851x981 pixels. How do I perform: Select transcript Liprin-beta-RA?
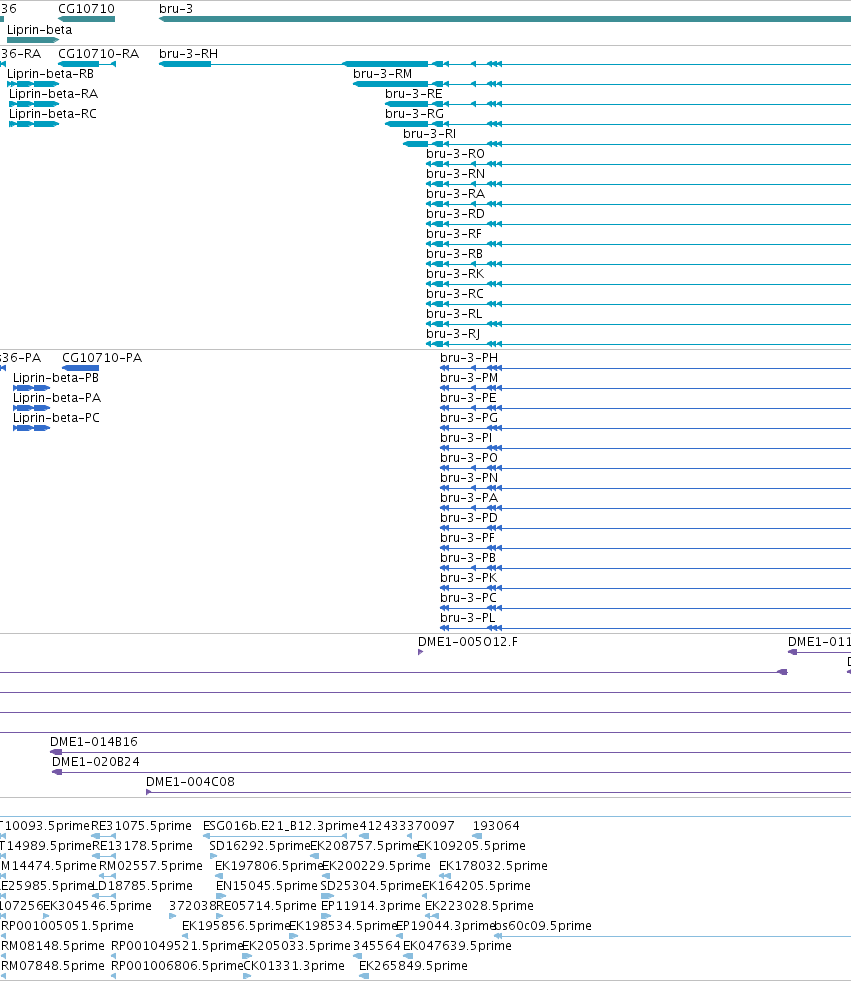point(53,94)
